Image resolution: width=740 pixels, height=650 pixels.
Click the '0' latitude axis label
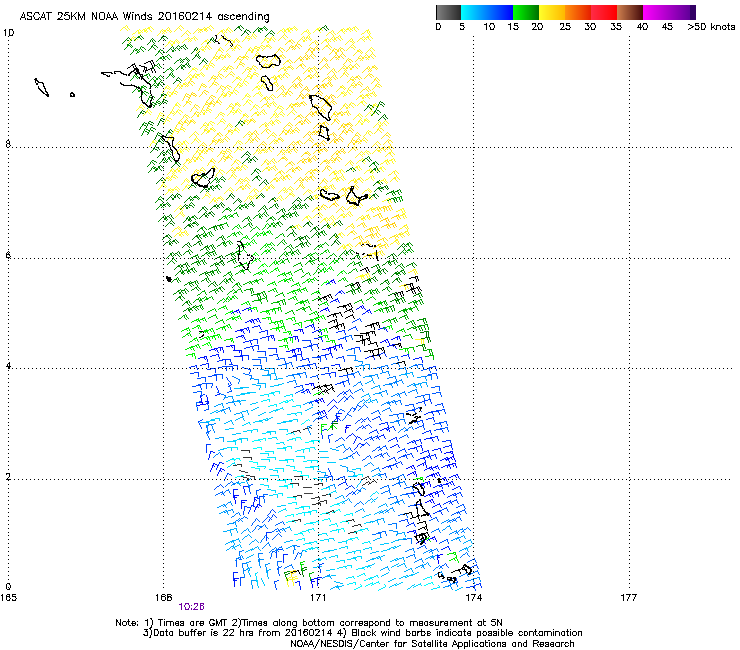[8, 587]
